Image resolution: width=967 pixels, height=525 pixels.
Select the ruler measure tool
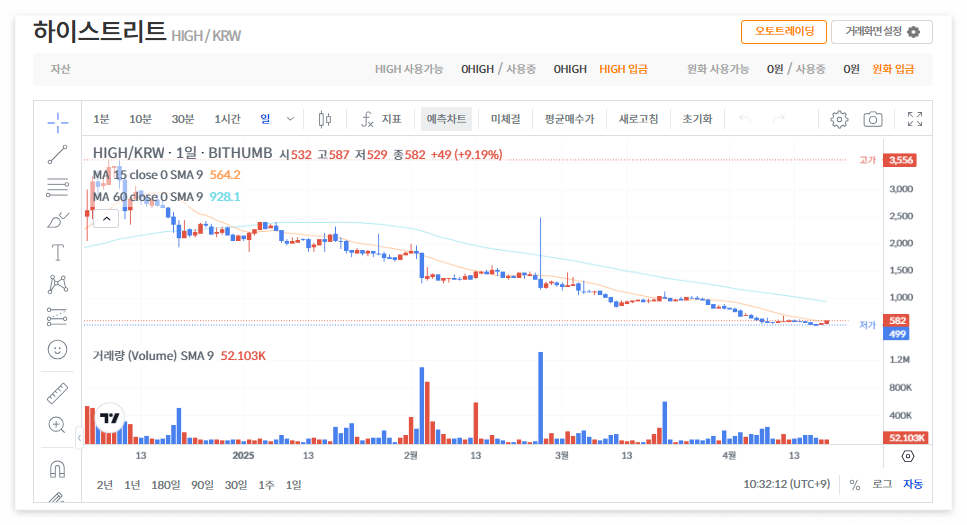coord(57,393)
